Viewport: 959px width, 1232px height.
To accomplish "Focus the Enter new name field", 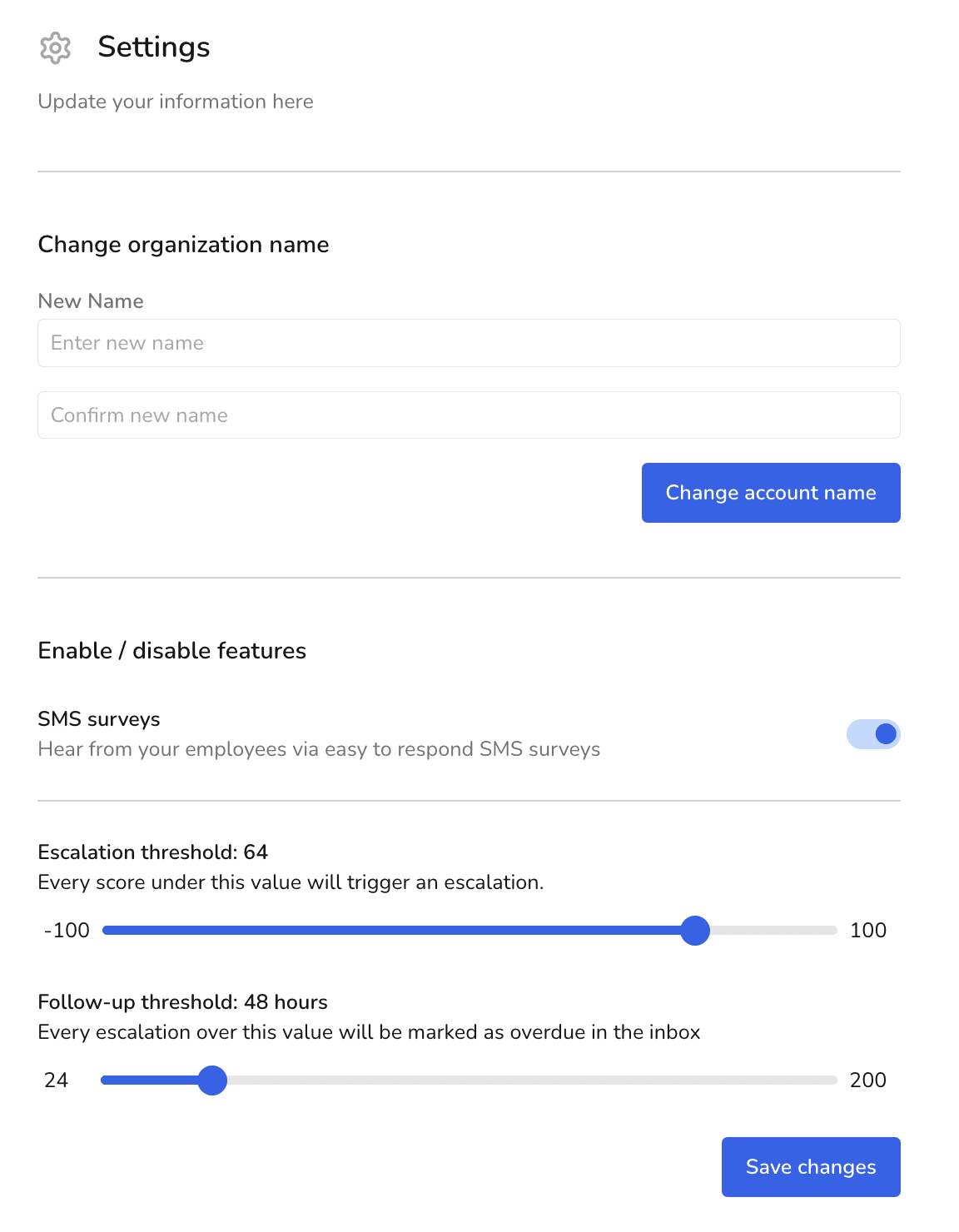I will [469, 343].
